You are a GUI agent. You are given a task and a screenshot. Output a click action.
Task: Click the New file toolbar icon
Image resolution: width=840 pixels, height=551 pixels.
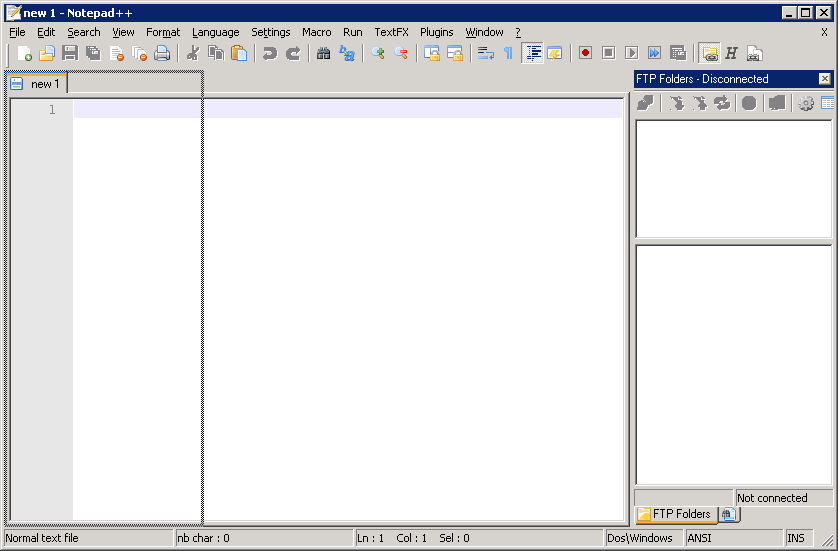tap(25, 53)
